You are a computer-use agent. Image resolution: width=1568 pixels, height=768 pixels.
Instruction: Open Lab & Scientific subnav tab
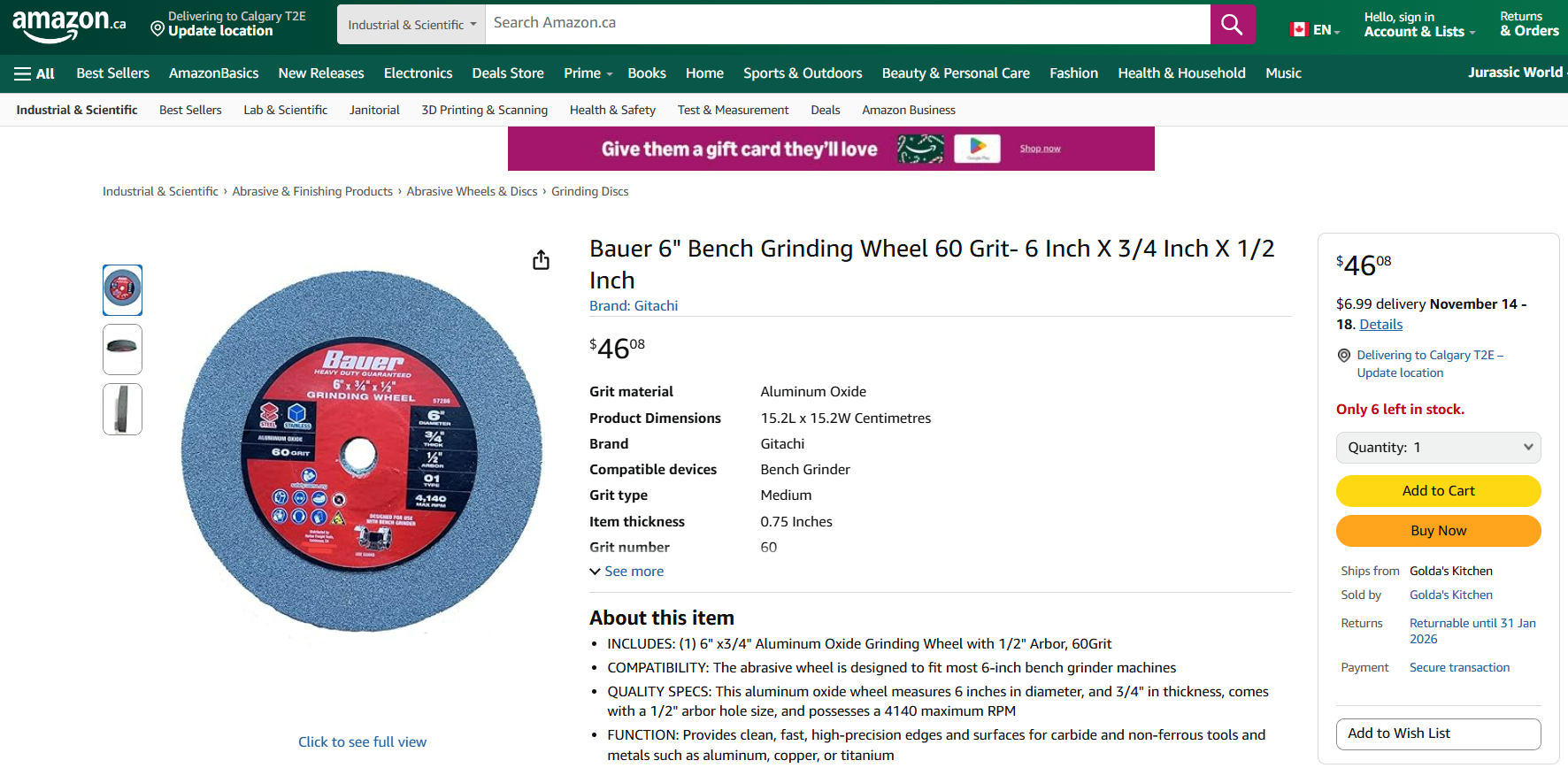[286, 110]
